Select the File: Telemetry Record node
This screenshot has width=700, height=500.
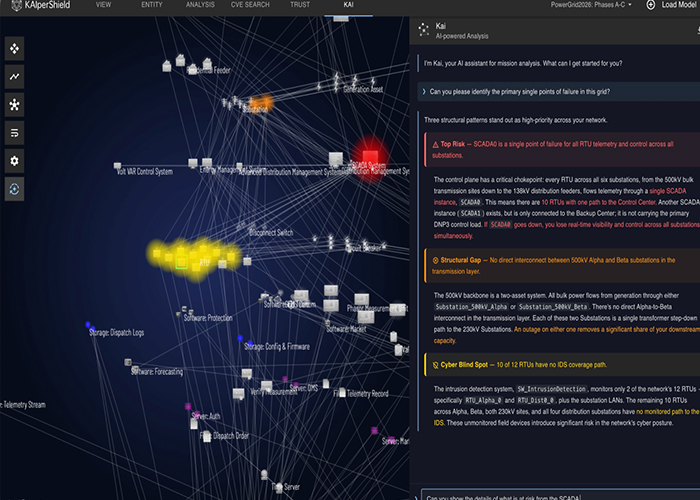click(342, 392)
